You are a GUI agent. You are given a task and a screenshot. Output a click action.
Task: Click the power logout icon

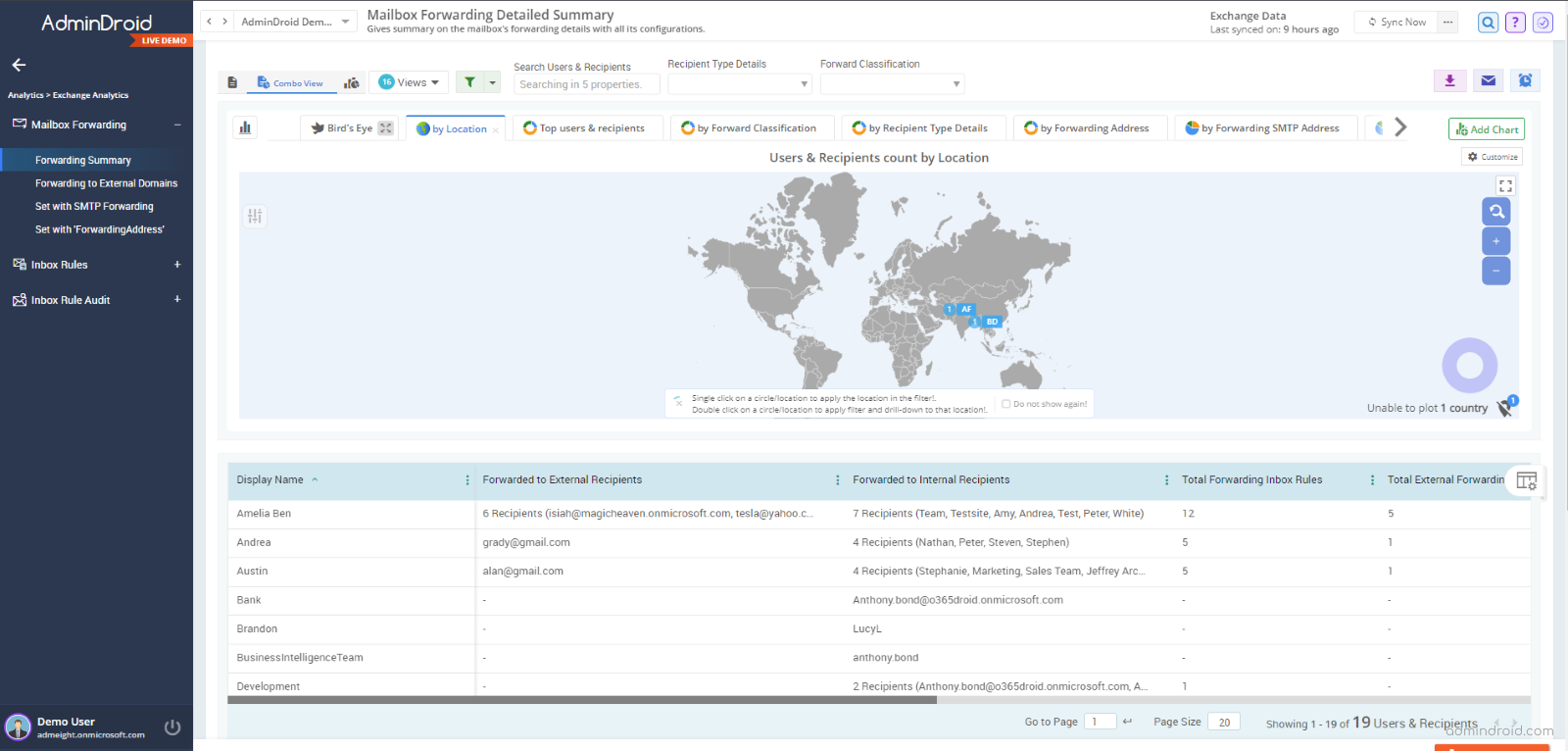point(172,727)
